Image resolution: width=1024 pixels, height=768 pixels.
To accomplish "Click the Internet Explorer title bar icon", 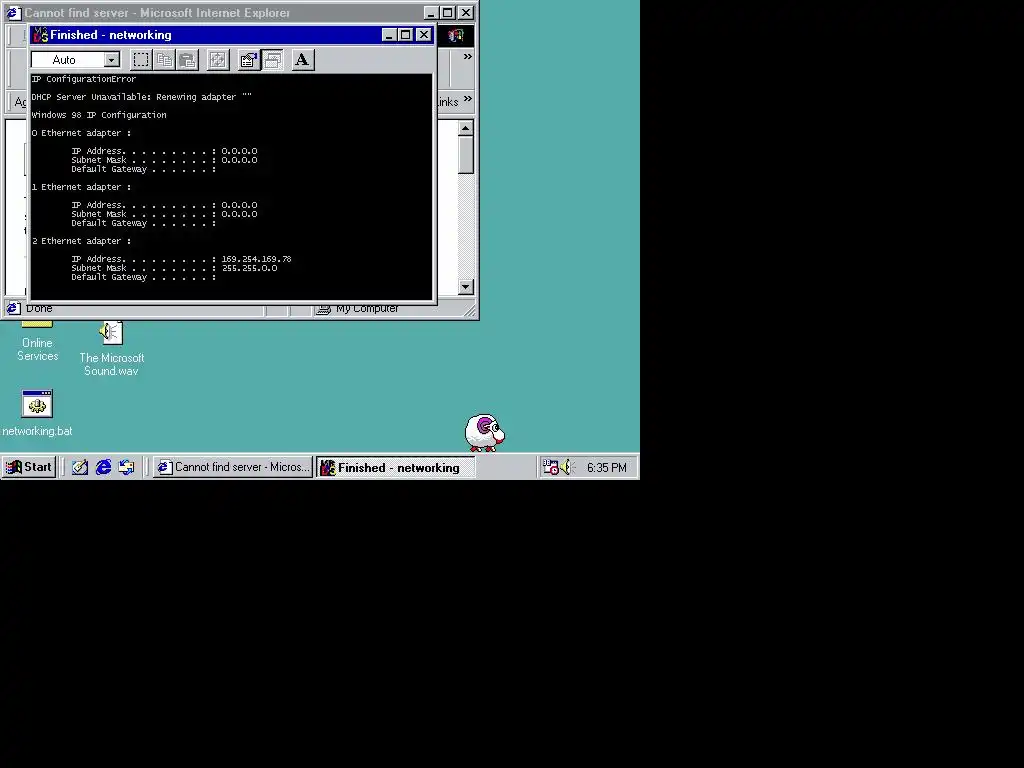I will 13,12.
